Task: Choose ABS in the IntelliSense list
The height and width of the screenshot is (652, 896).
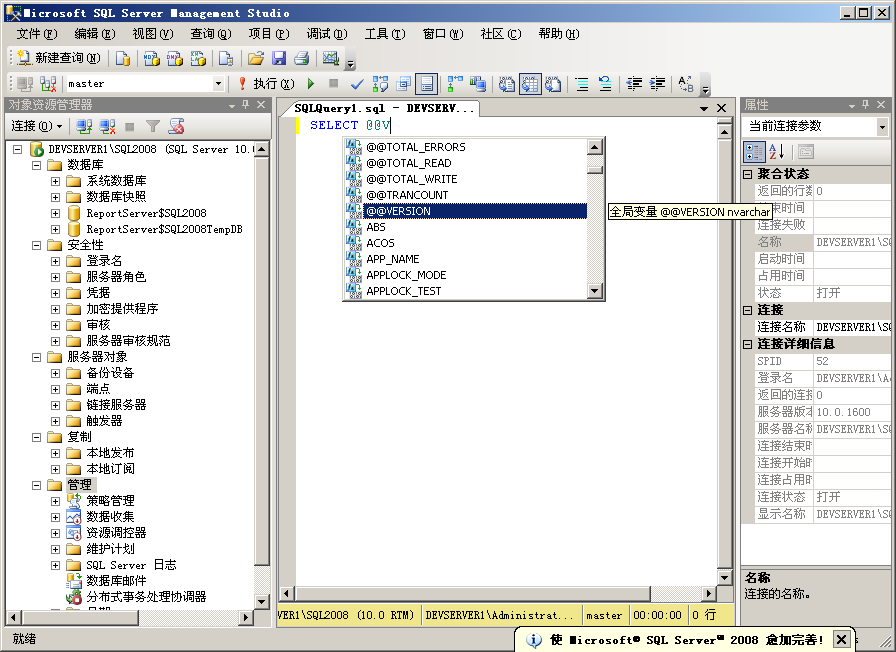Action: click(x=466, y=227)
